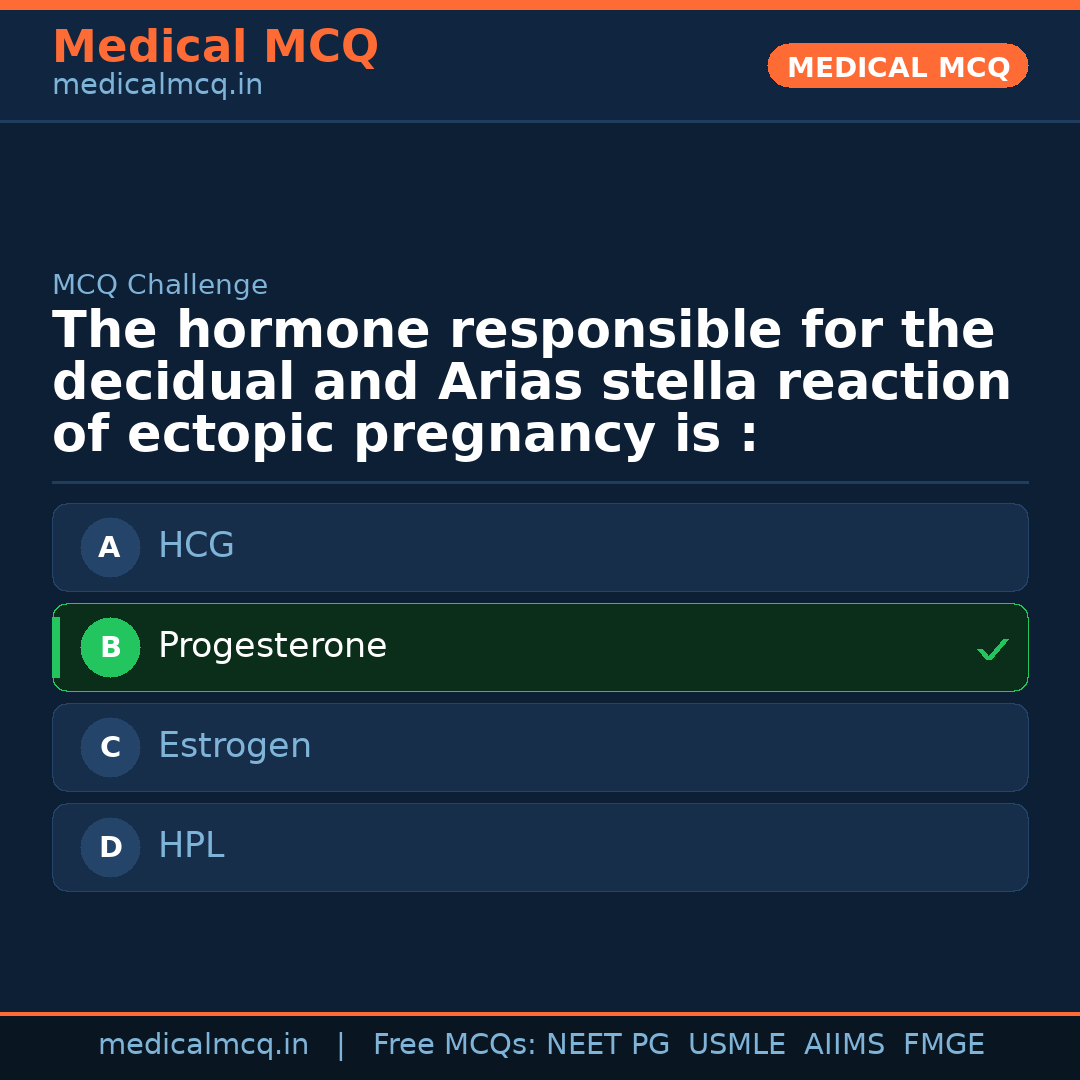Screen dimensions: 1080x1080
Task: Click the D letter circle badge
Action: tap(110, 847)
